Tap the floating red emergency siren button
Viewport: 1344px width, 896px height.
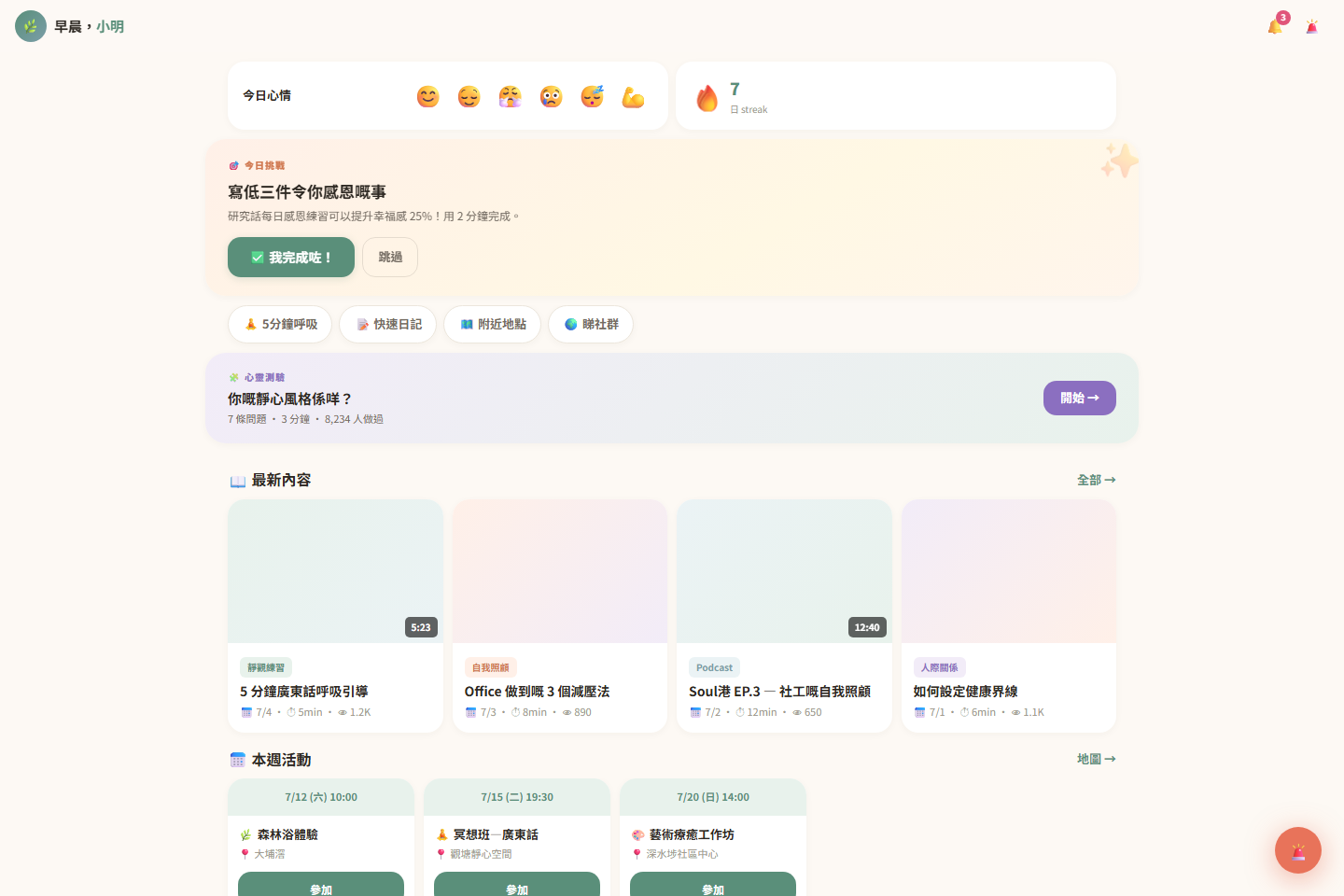point(1298,850)
